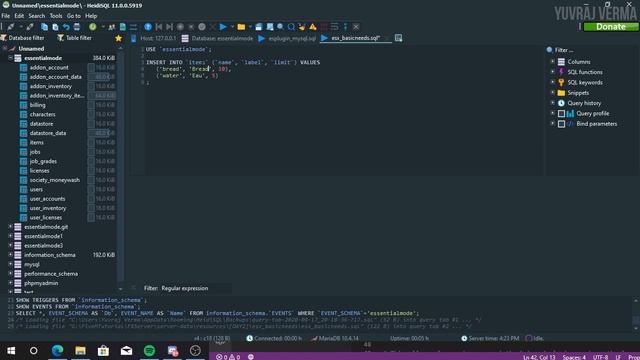This screenshot has height=360, width=640.
Task: Go to first row icon
Action: [x=159, y=27]
